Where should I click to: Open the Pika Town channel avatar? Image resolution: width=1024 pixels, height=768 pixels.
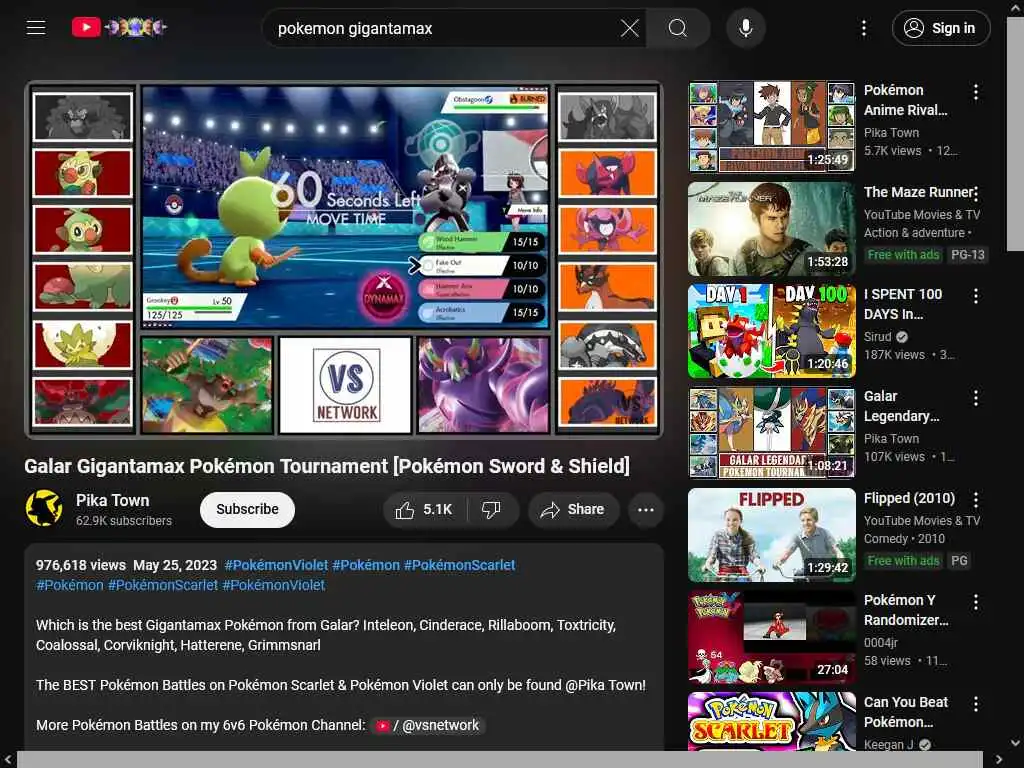pyautogui.click(x=44, y=508)
